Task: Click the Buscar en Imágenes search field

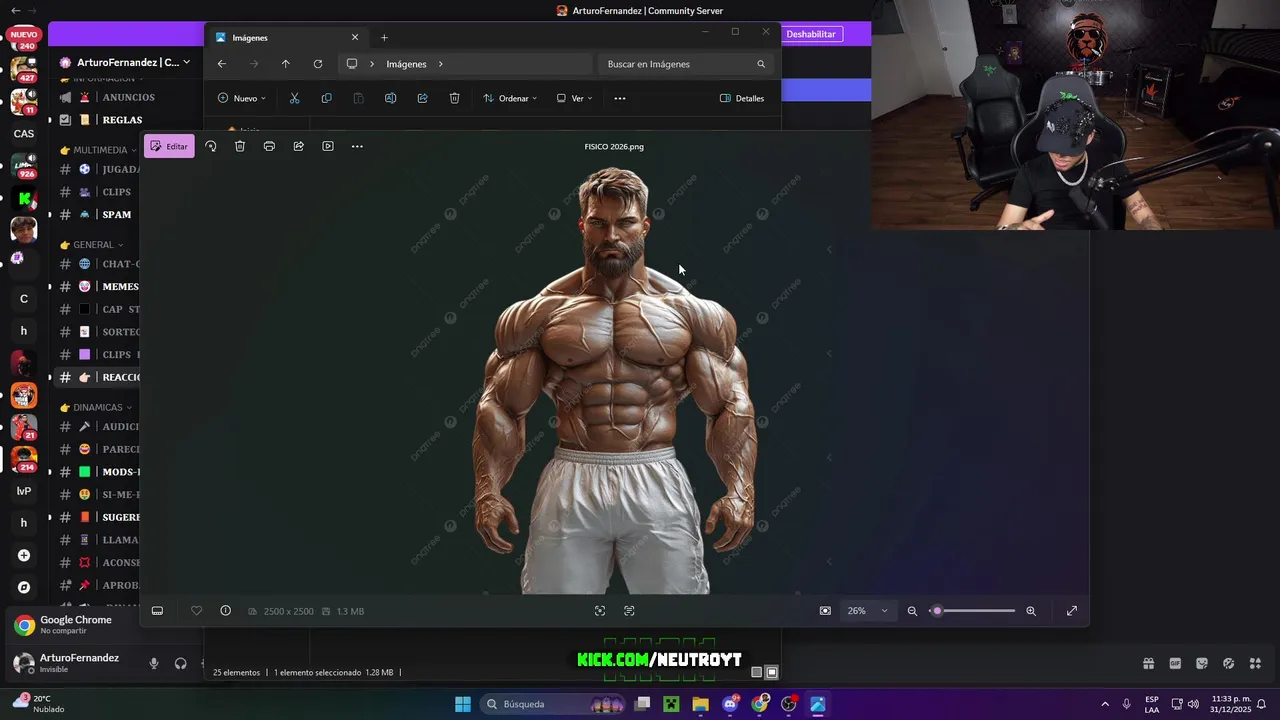Action: (686, 64)
